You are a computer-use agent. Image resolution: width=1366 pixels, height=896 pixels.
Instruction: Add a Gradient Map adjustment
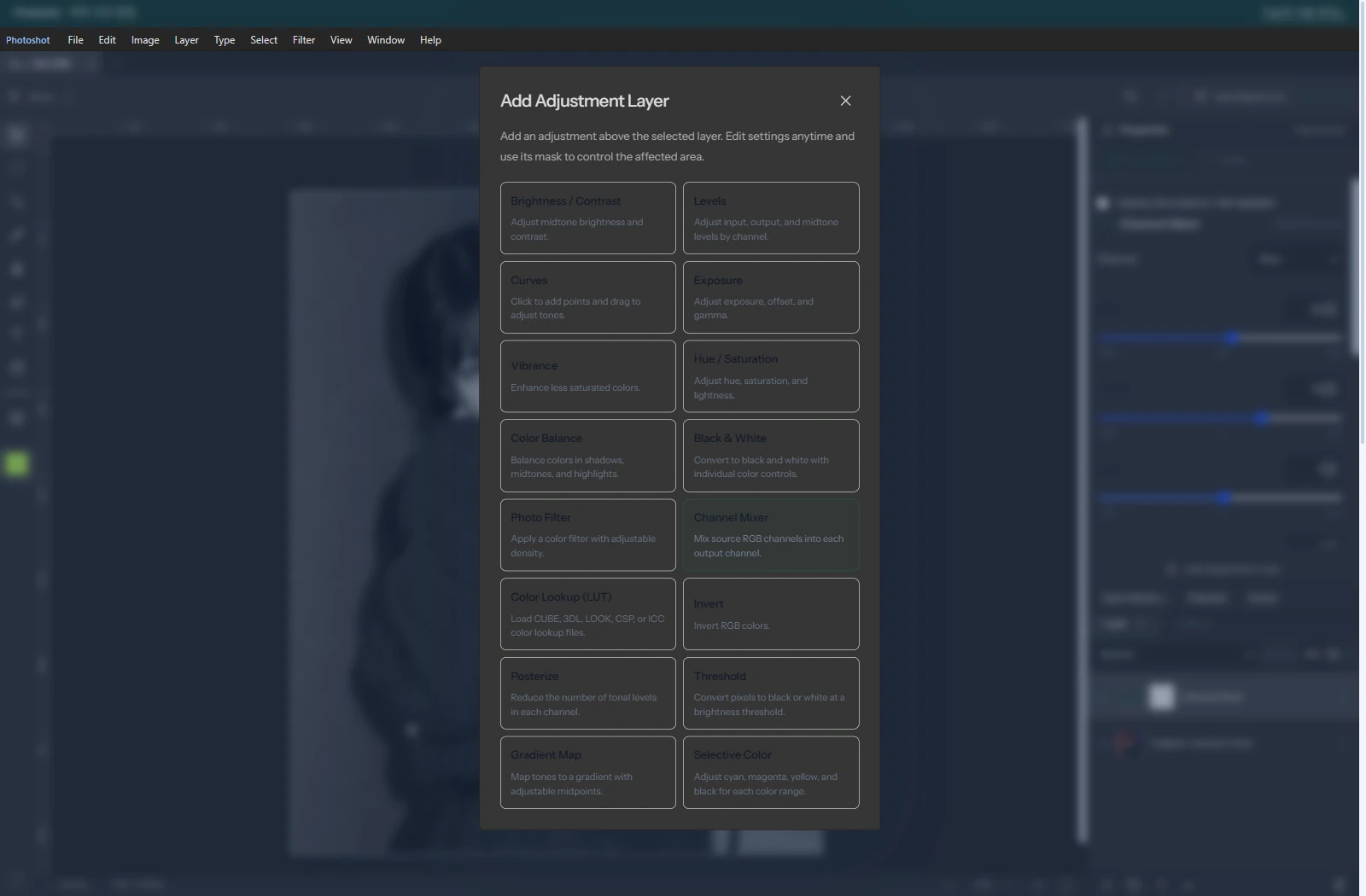[x=587, y=772]
